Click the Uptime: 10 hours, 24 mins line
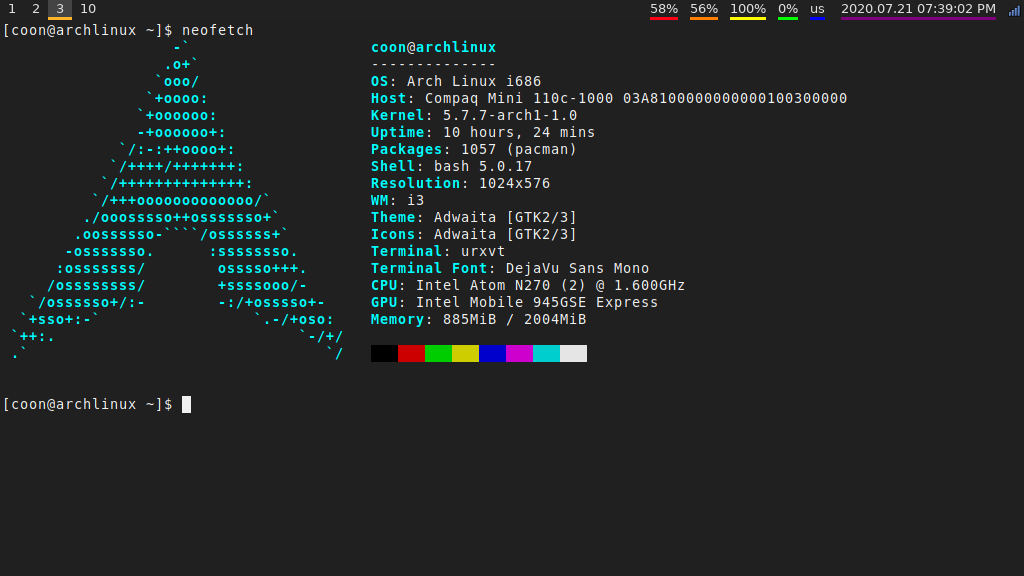Image resolution: width=1024 pixels, height=576 pixels. coord(483,132)
